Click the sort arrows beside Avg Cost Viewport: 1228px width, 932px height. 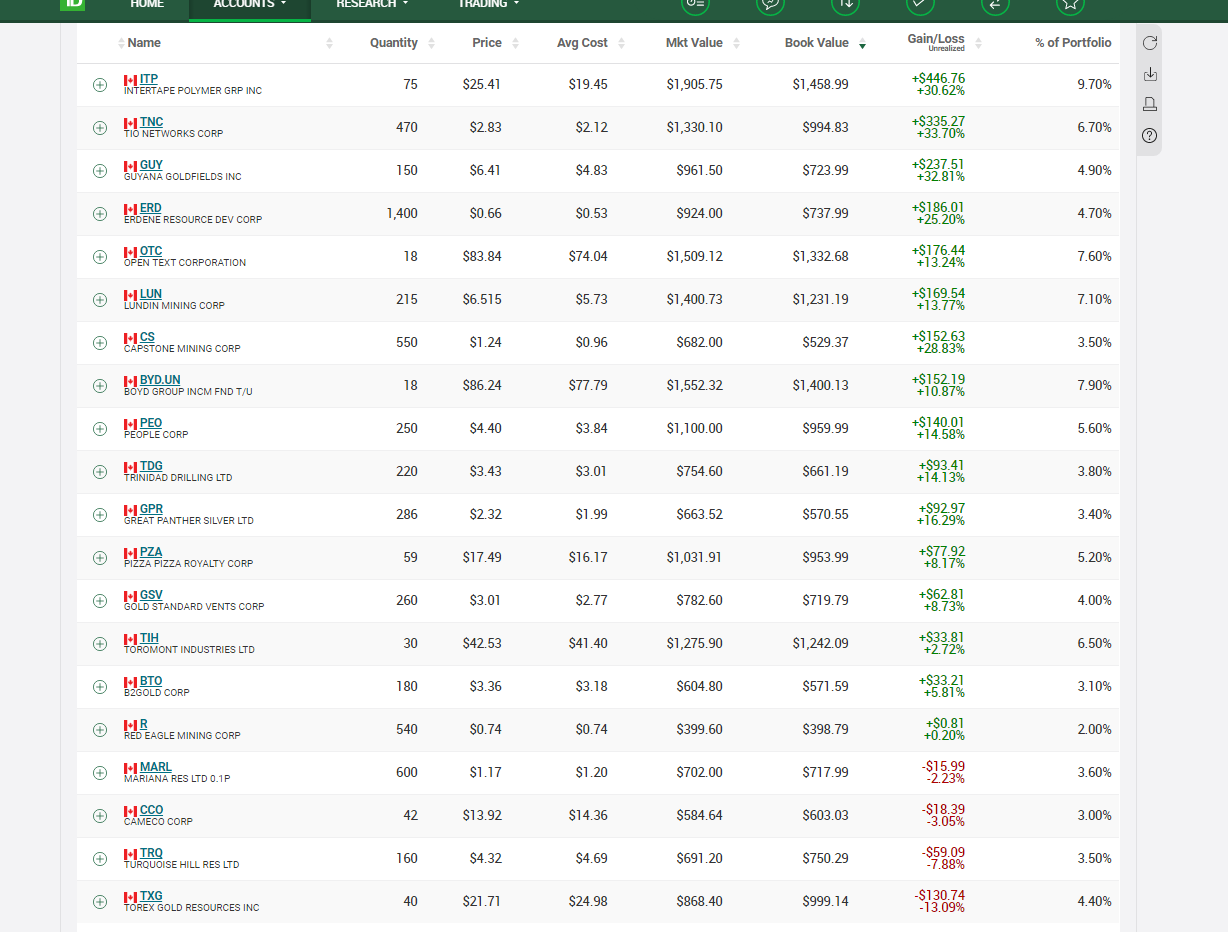(621, 43)
